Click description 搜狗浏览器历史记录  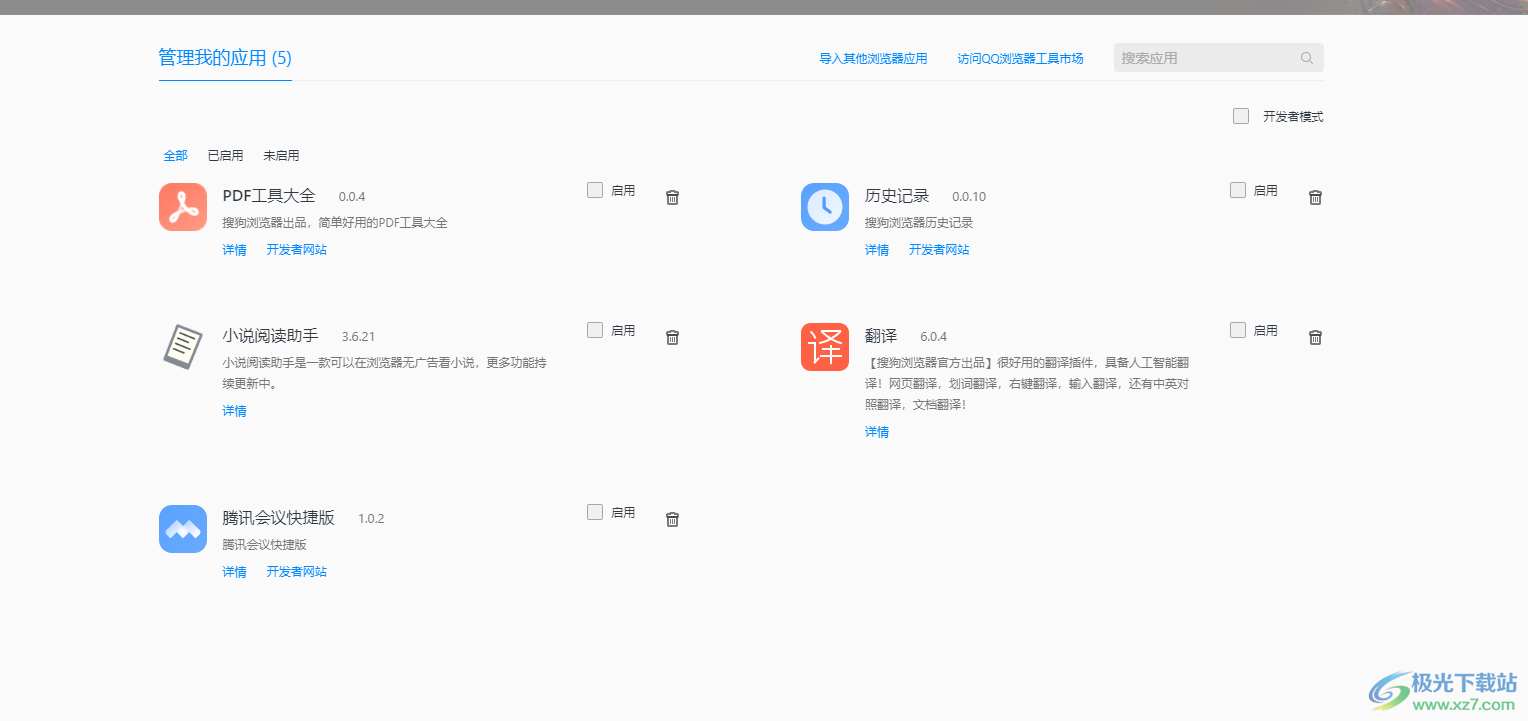click(919, 223)
